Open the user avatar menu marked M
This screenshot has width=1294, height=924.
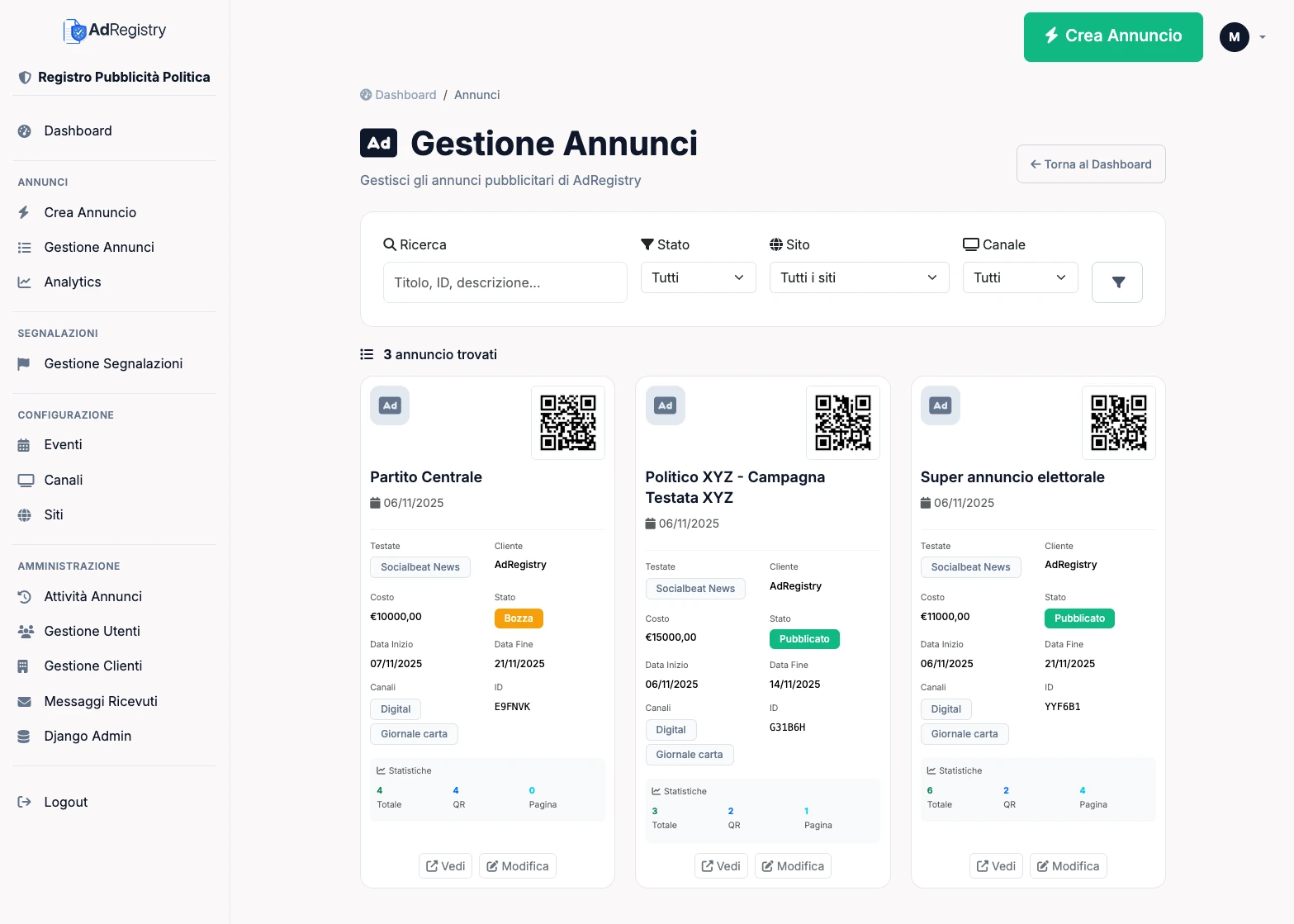(x=1234, y=36)
